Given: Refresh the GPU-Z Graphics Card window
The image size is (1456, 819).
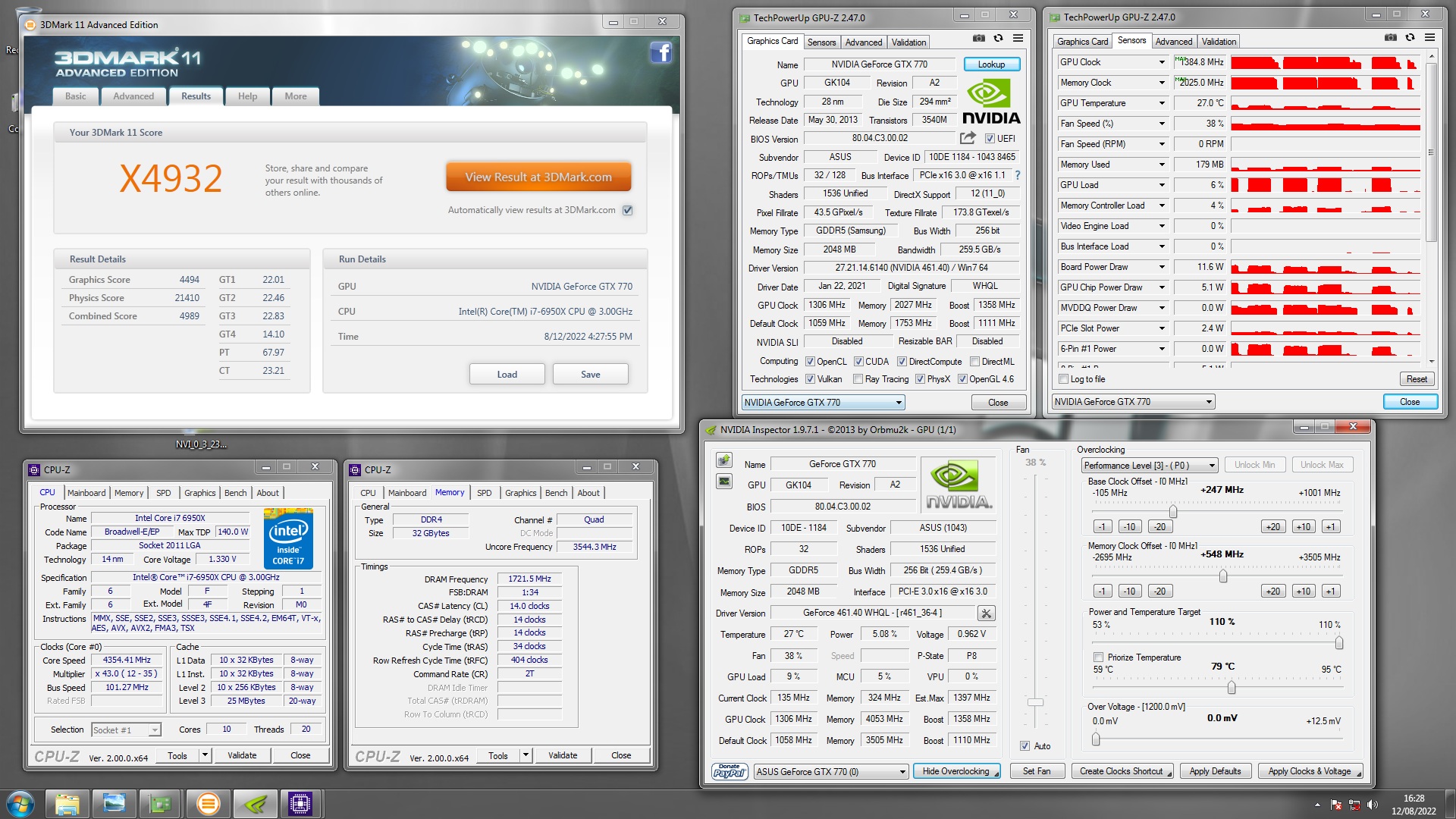Looking at the screenshot, I should [x=998, y=38].
